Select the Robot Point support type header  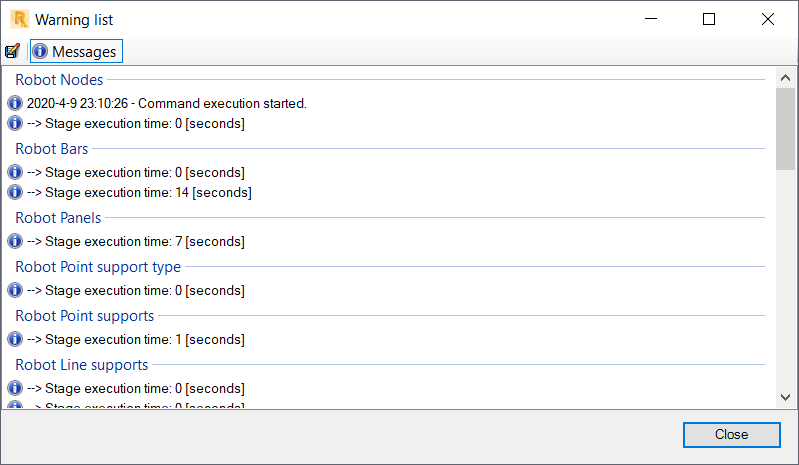point(98,266)
